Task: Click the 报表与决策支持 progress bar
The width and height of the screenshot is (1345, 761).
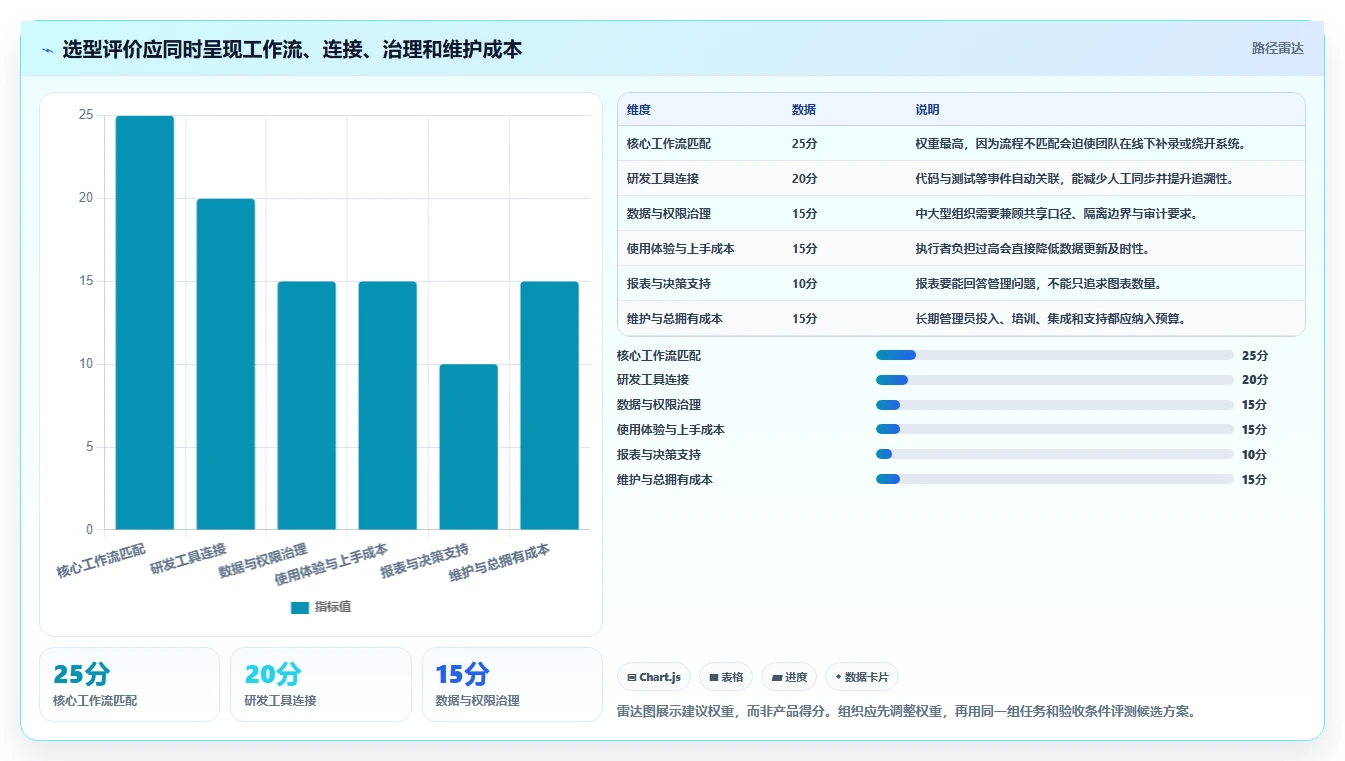Action: (1054, 454)
